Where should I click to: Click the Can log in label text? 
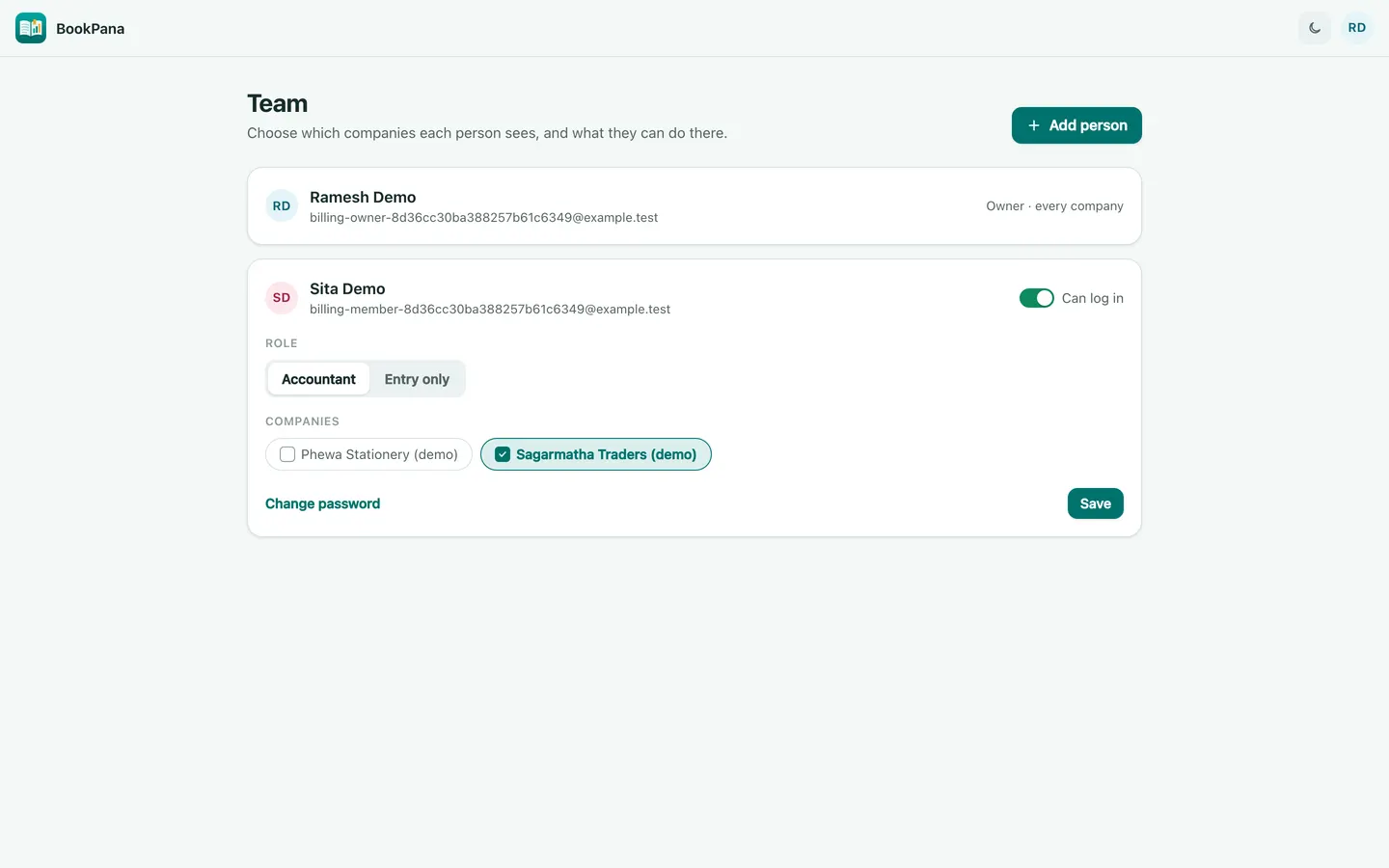click(x=1093, y=298)
